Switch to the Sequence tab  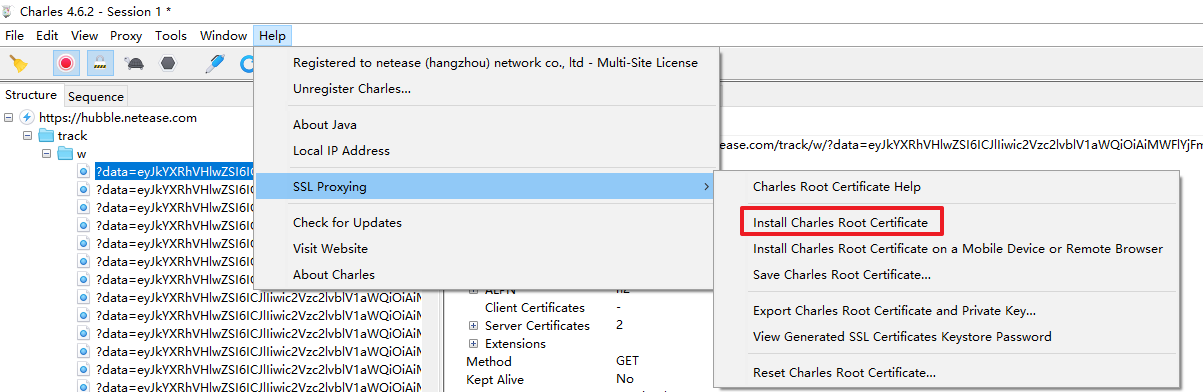96,96
